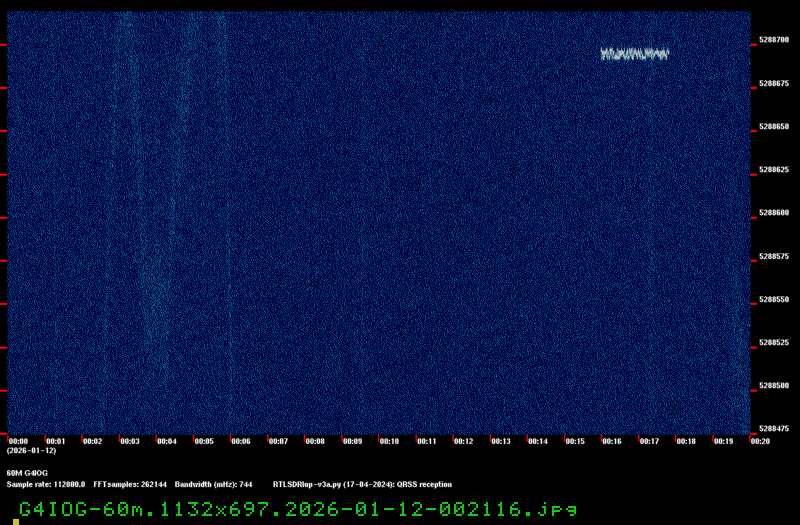This screenshot has height=525, width=800.
Task: Select the 5288525 frequency label
Action: [774, 342]
